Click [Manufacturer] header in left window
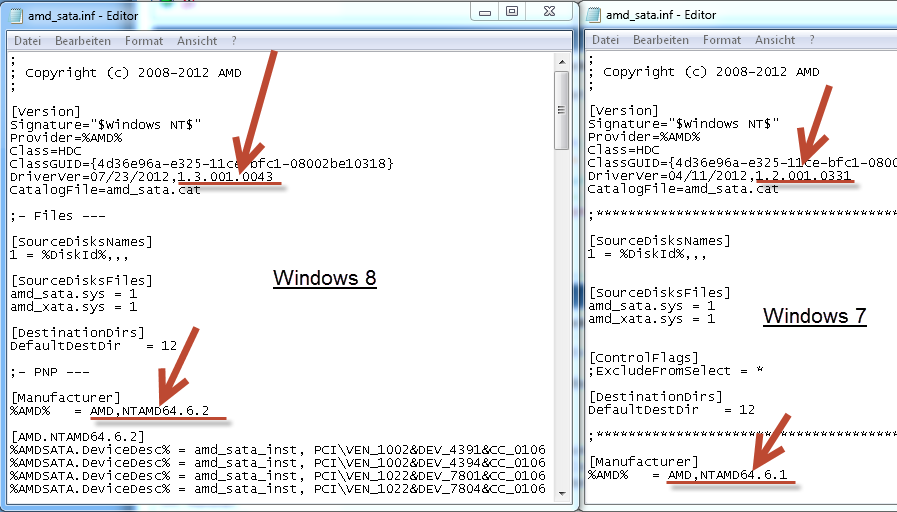The height and width of the screenshot is (512, 897). 65,398
